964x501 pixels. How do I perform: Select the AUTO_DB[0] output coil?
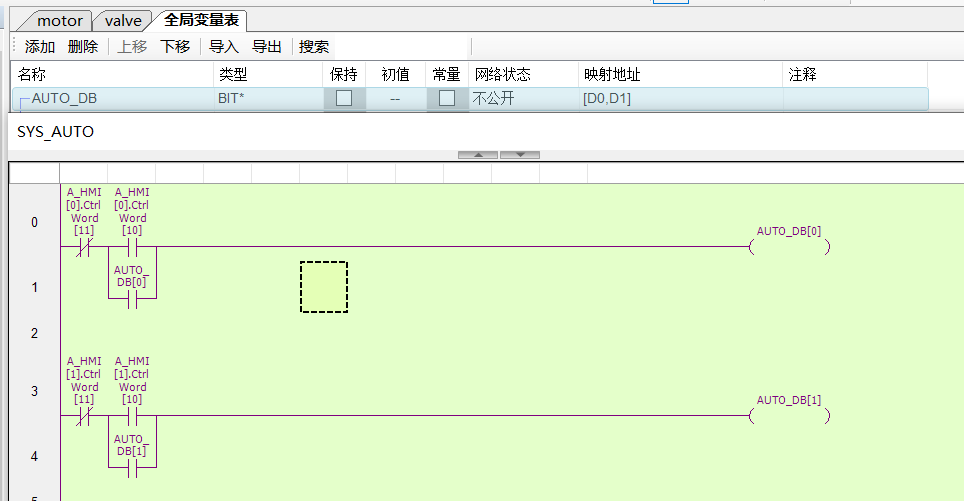[789, 247]
